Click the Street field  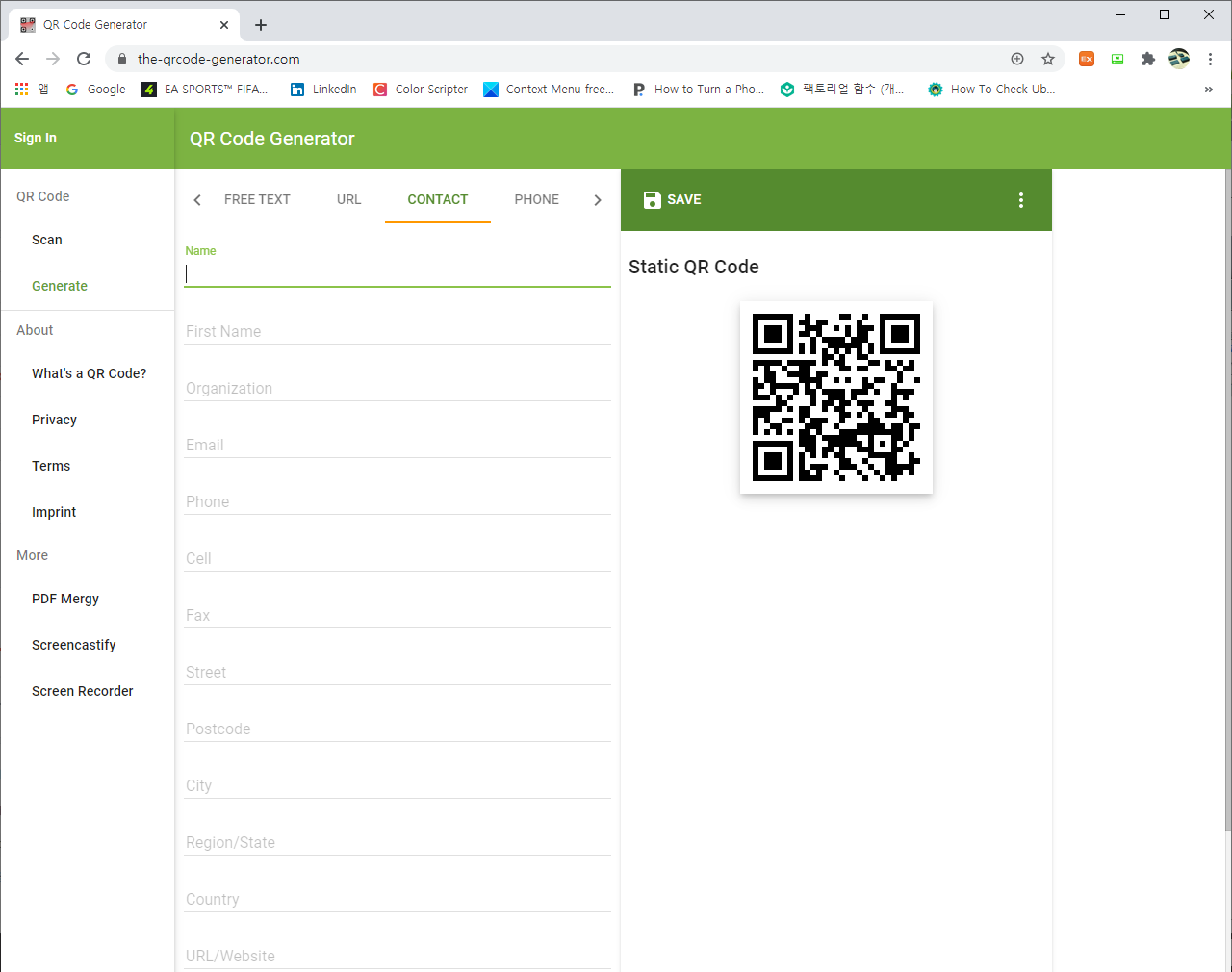point(398,672)
